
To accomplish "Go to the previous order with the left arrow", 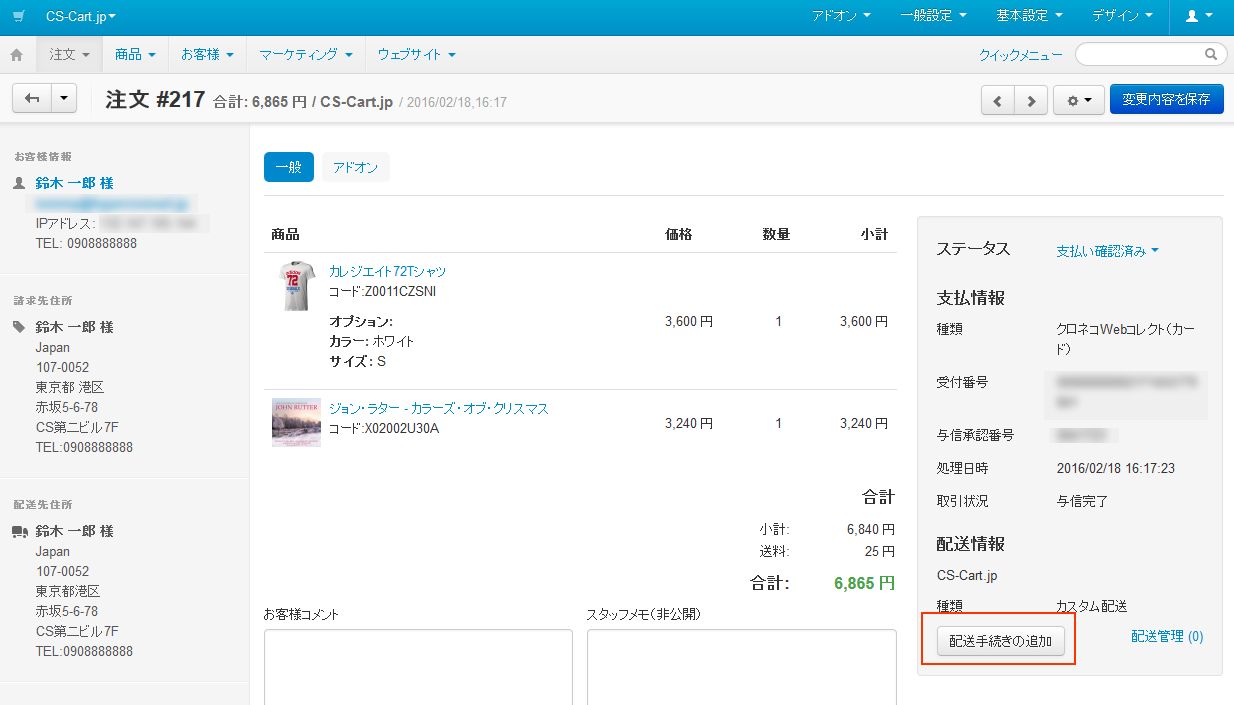I will tap(999, 98).
